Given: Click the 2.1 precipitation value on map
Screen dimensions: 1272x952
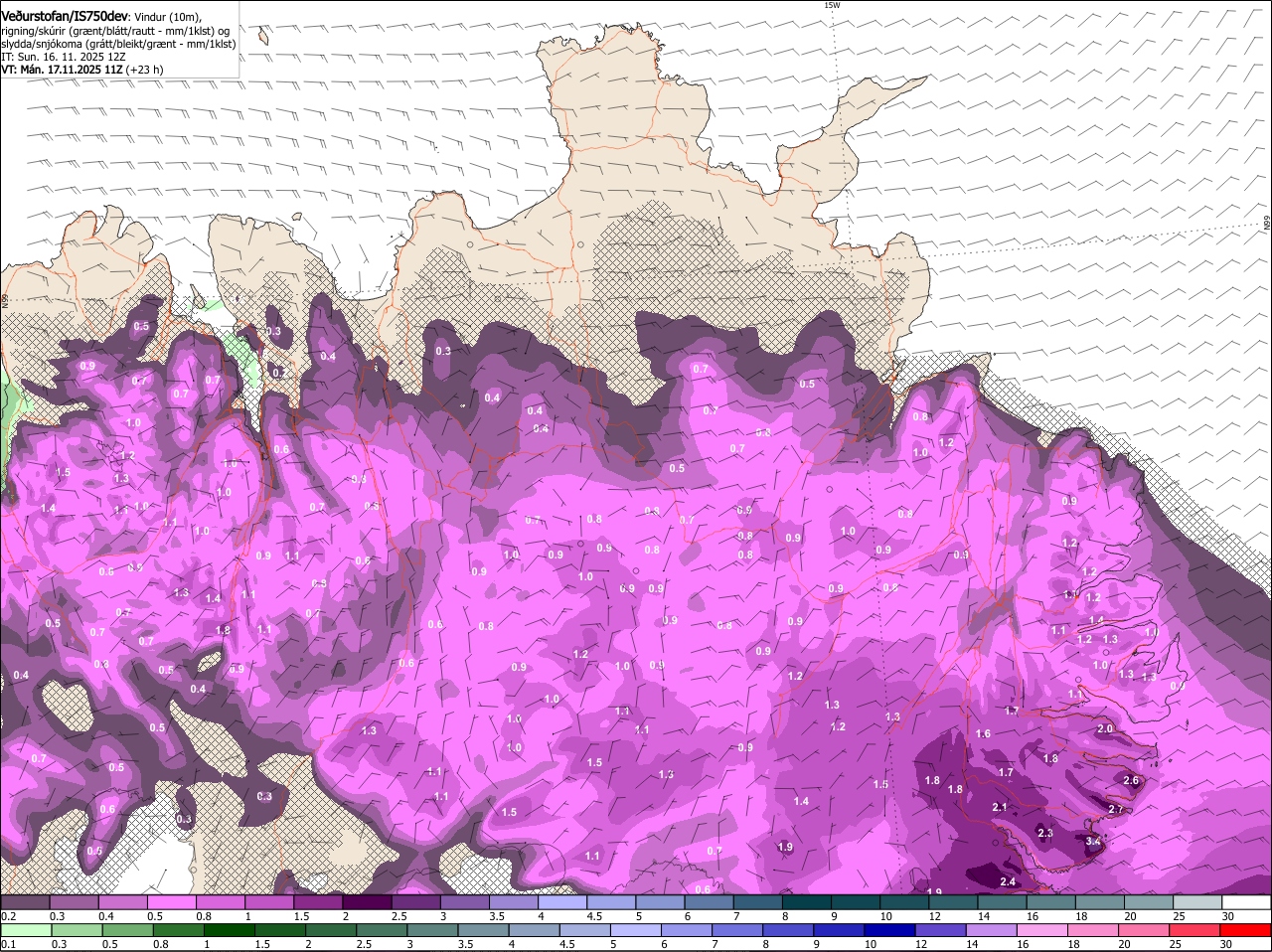Looking at the screenshot, I should pyautogui.click(x=1000, y=806).
